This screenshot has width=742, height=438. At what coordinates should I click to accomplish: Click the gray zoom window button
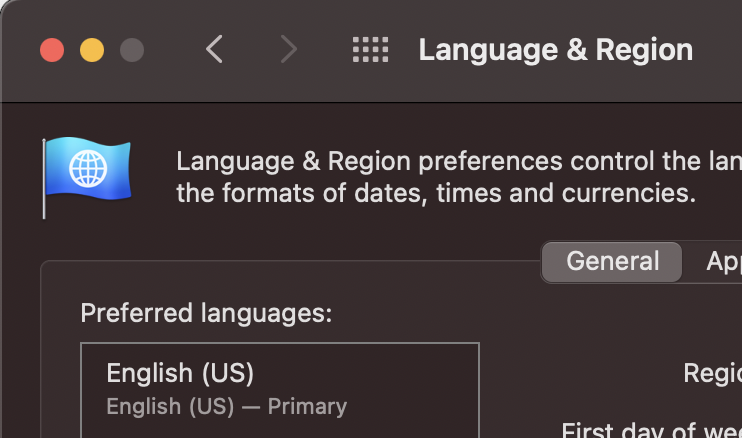click(x=131, y=50)
